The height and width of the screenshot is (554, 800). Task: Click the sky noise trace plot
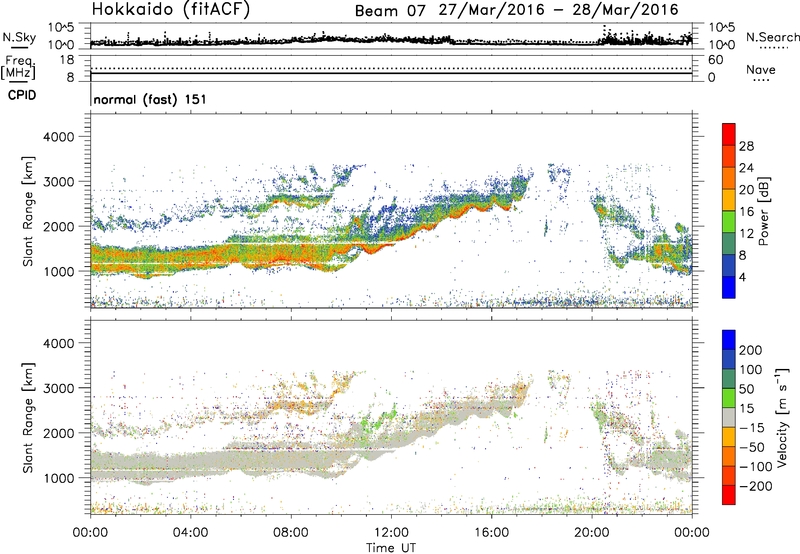click(391, 36)
